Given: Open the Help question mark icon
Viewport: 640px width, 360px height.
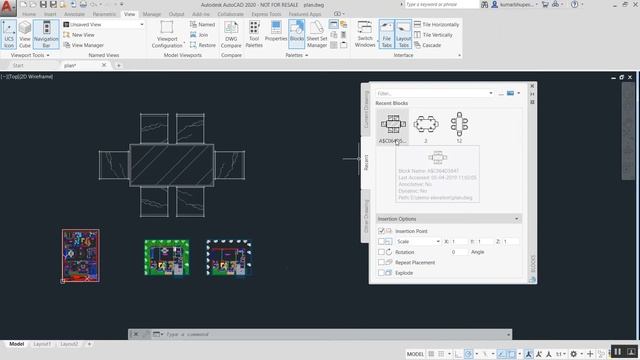Looking at the screenshot, I should [575, 4].
